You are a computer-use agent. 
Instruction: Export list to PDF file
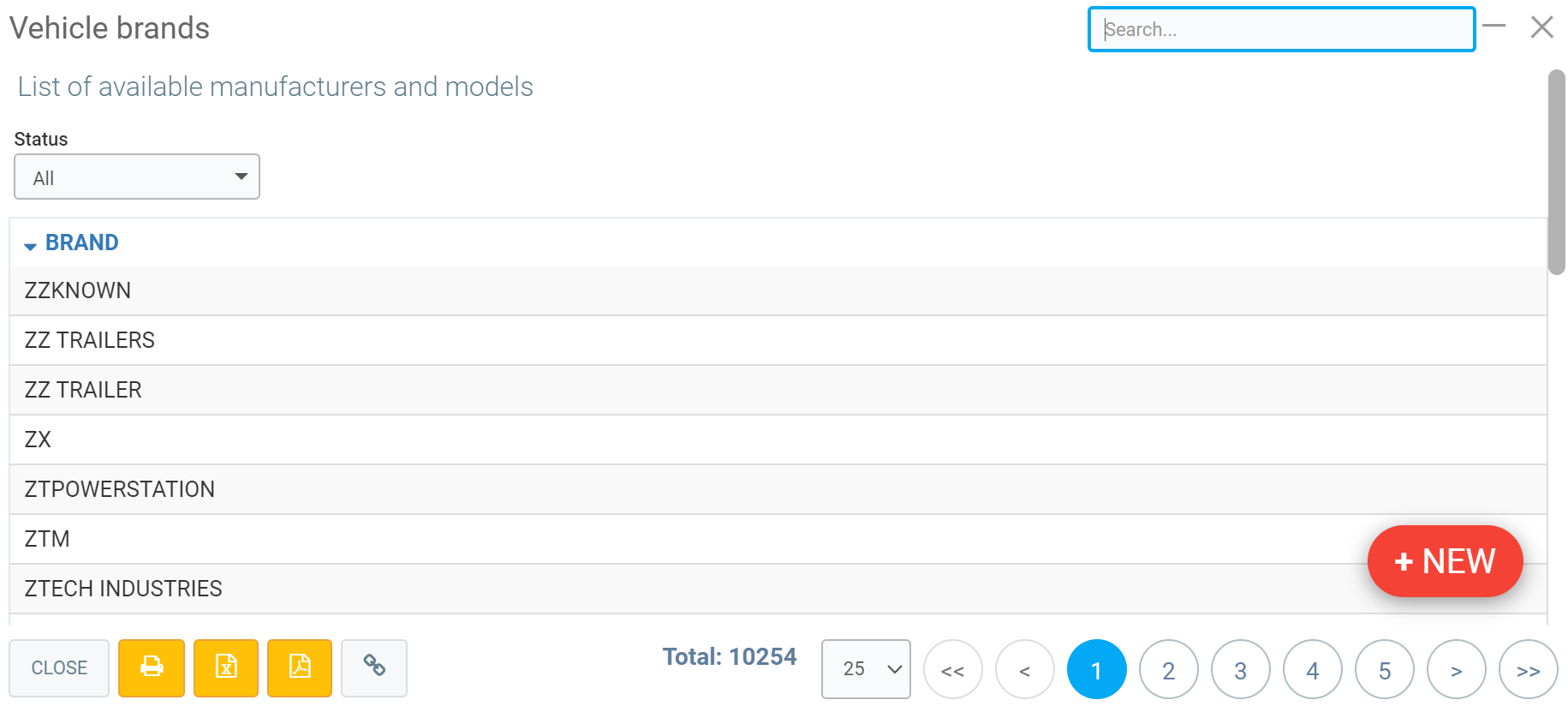click(x=300, y=667)
